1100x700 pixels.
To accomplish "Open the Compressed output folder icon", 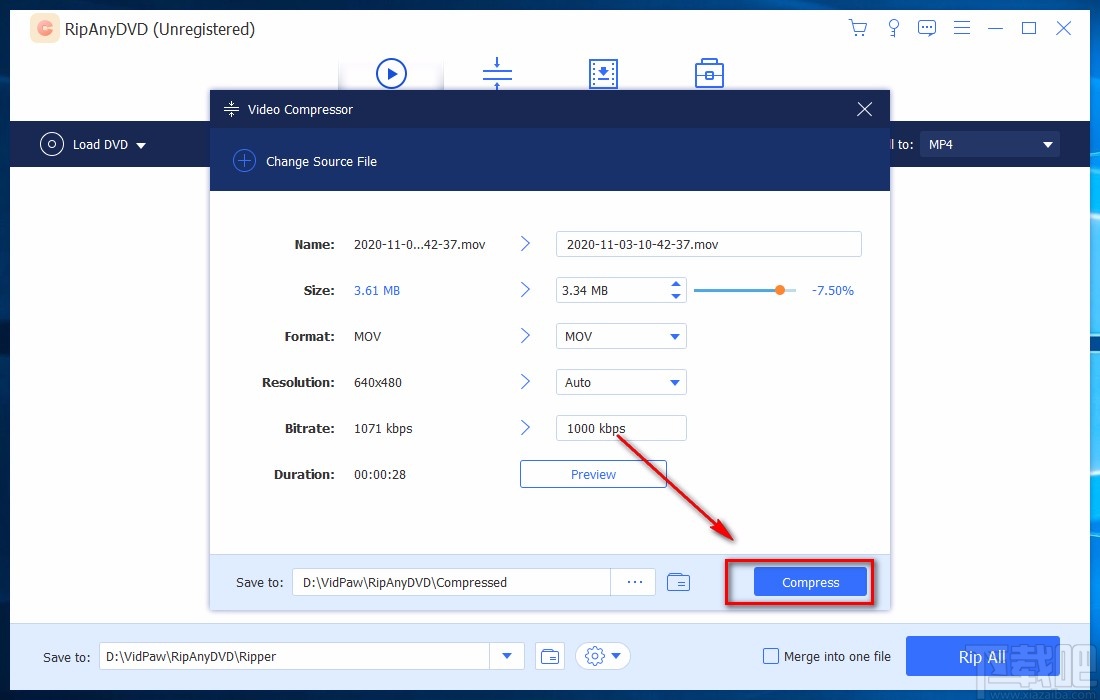I will [678, 582].
